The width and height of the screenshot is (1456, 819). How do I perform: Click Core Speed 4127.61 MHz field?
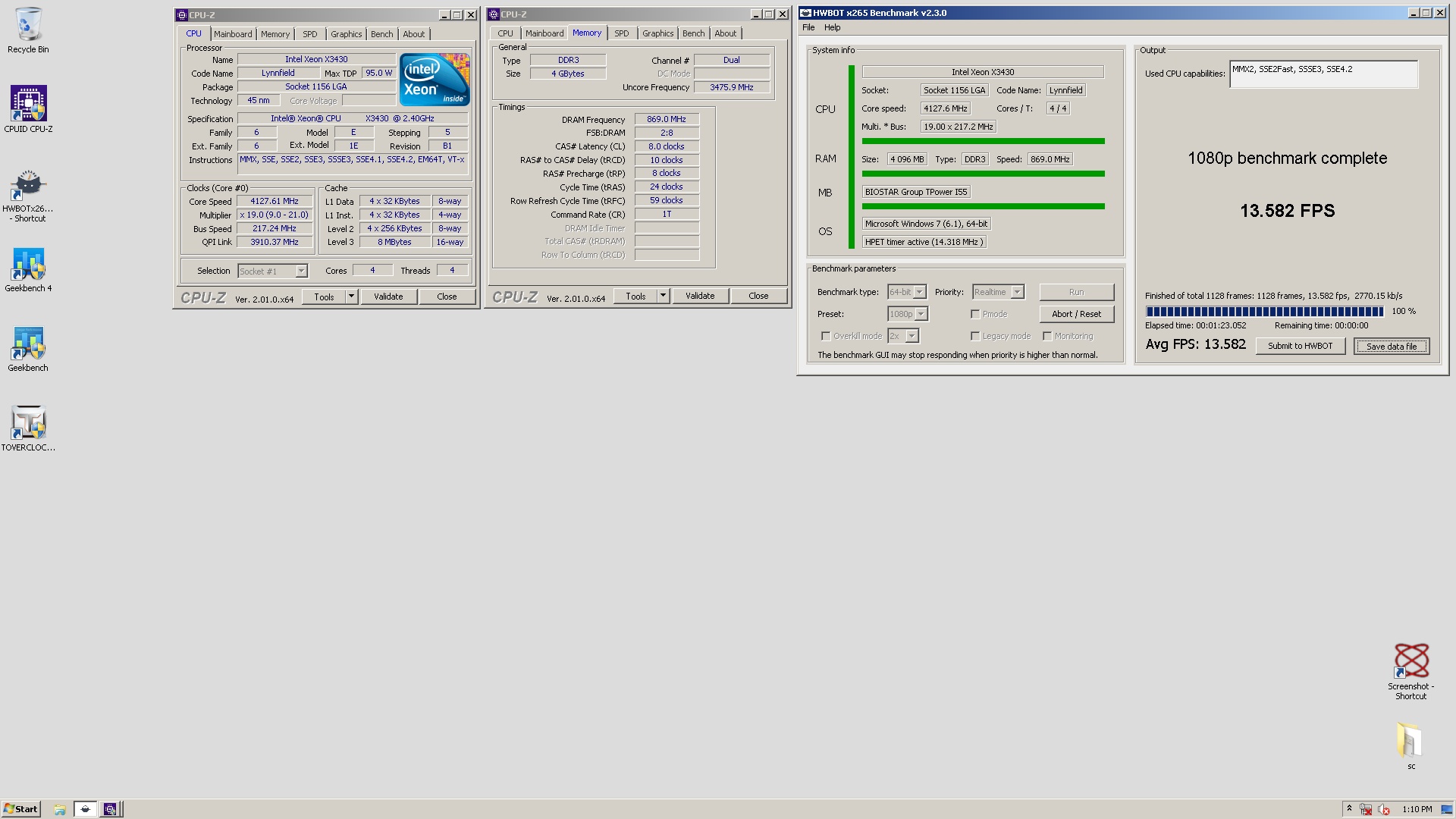[x=275, y=202]
